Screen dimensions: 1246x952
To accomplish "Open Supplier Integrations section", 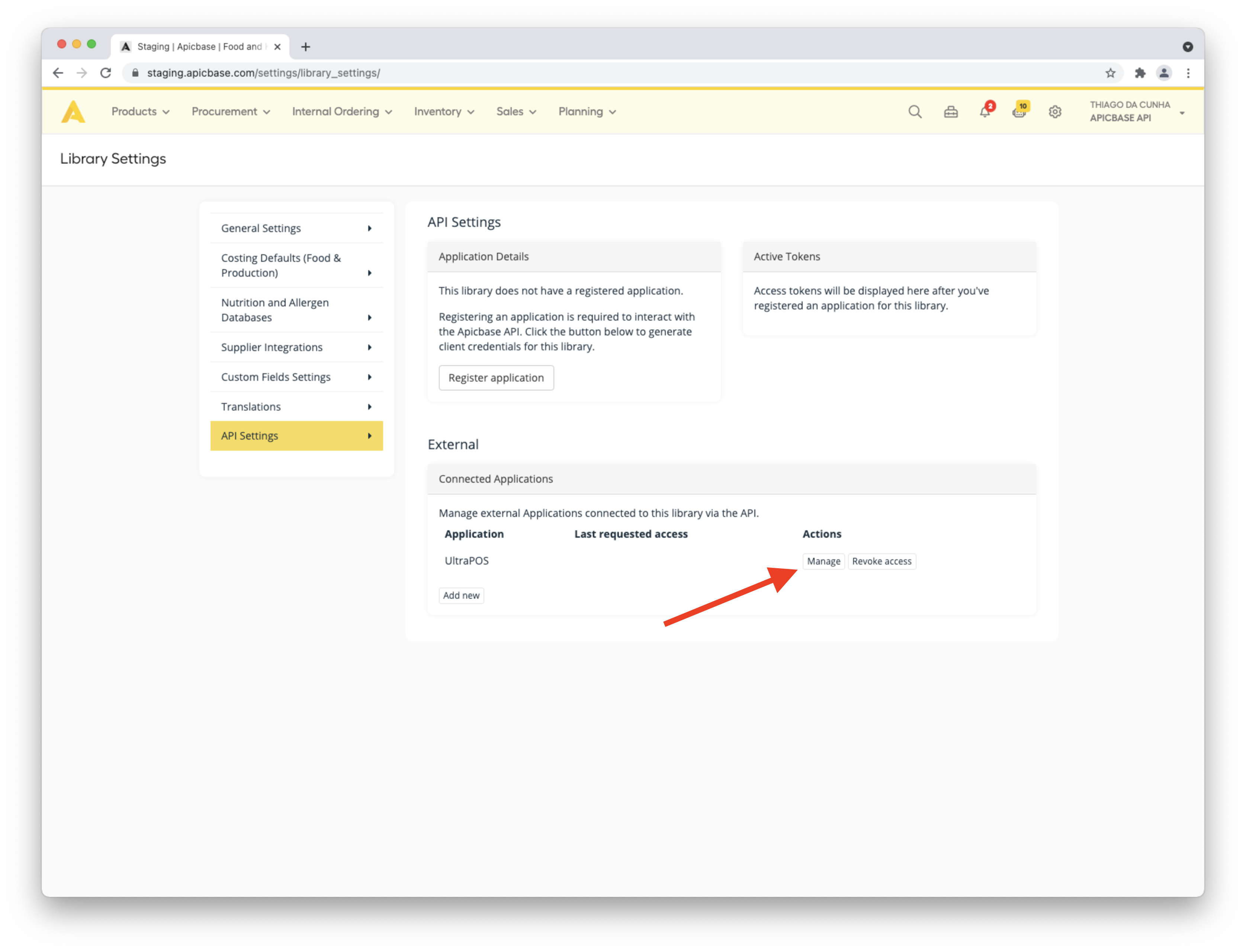I will click(296, 347).
